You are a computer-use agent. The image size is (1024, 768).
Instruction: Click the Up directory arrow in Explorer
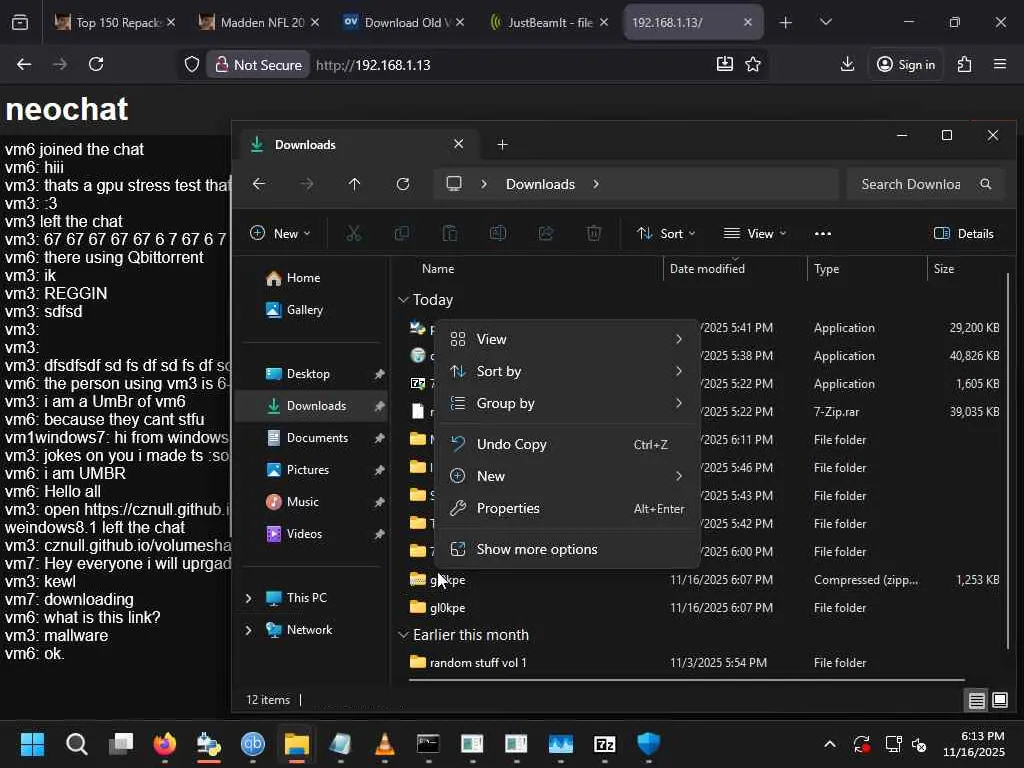tap(354, 184)
